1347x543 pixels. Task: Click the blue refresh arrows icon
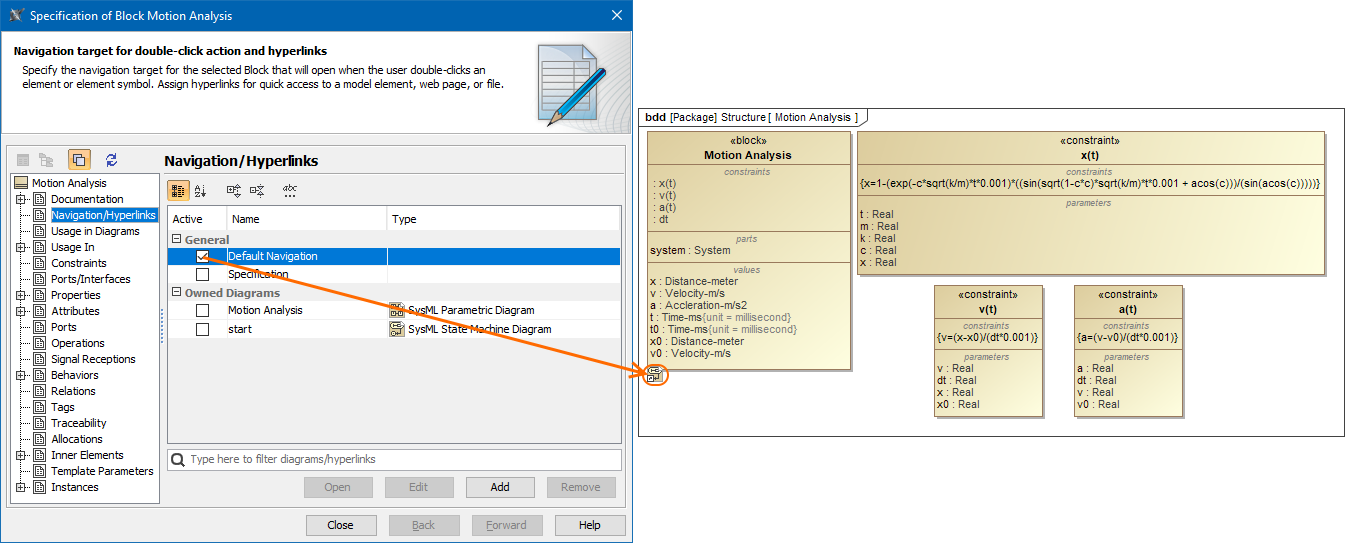pos(111,160)
